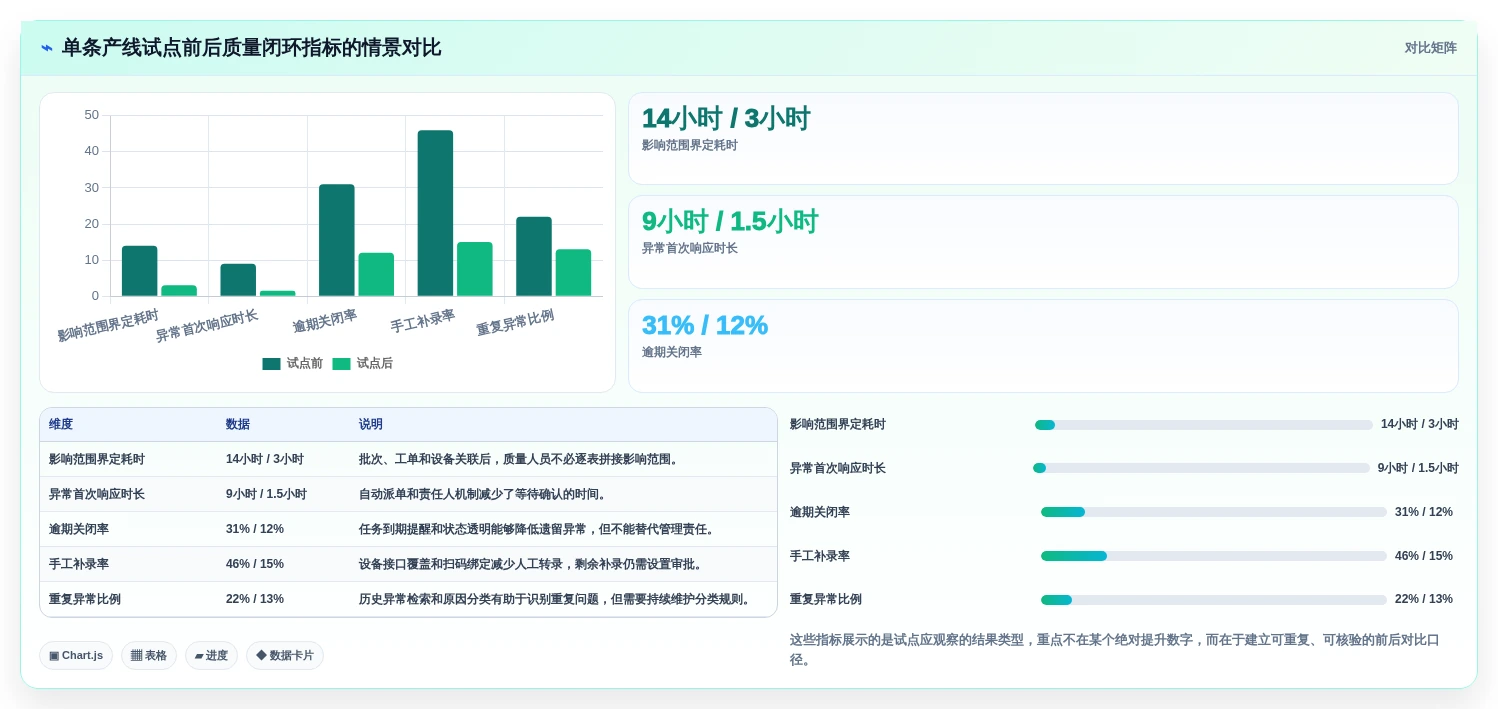Click the 重复异常比例 试点后 chart bar
This screenshot has width=1498, height=709.
[573, 273]
